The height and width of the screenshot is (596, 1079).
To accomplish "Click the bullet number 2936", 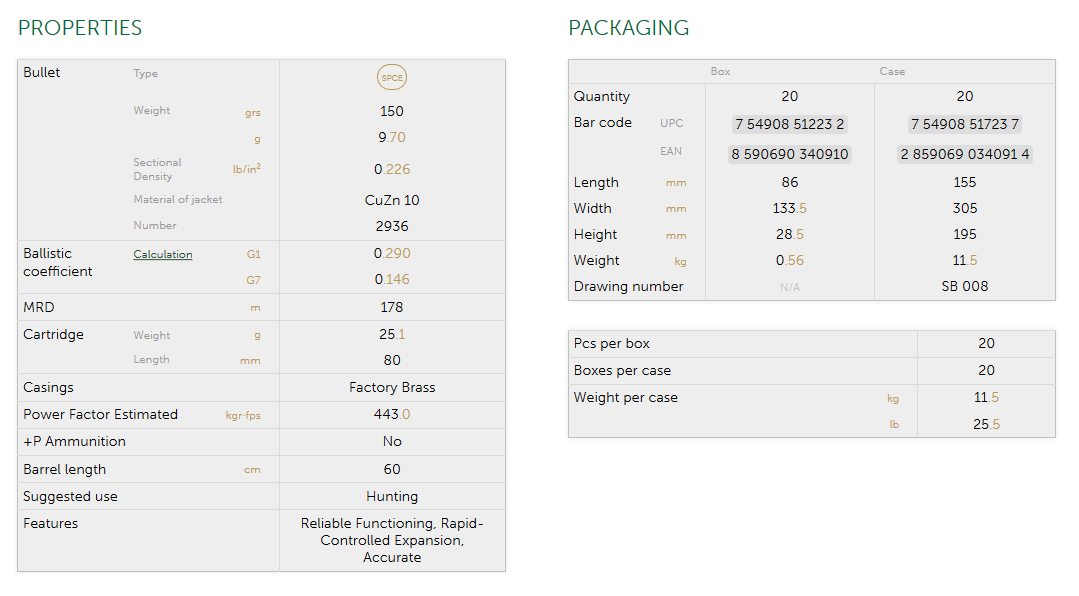I will [392, 227].
